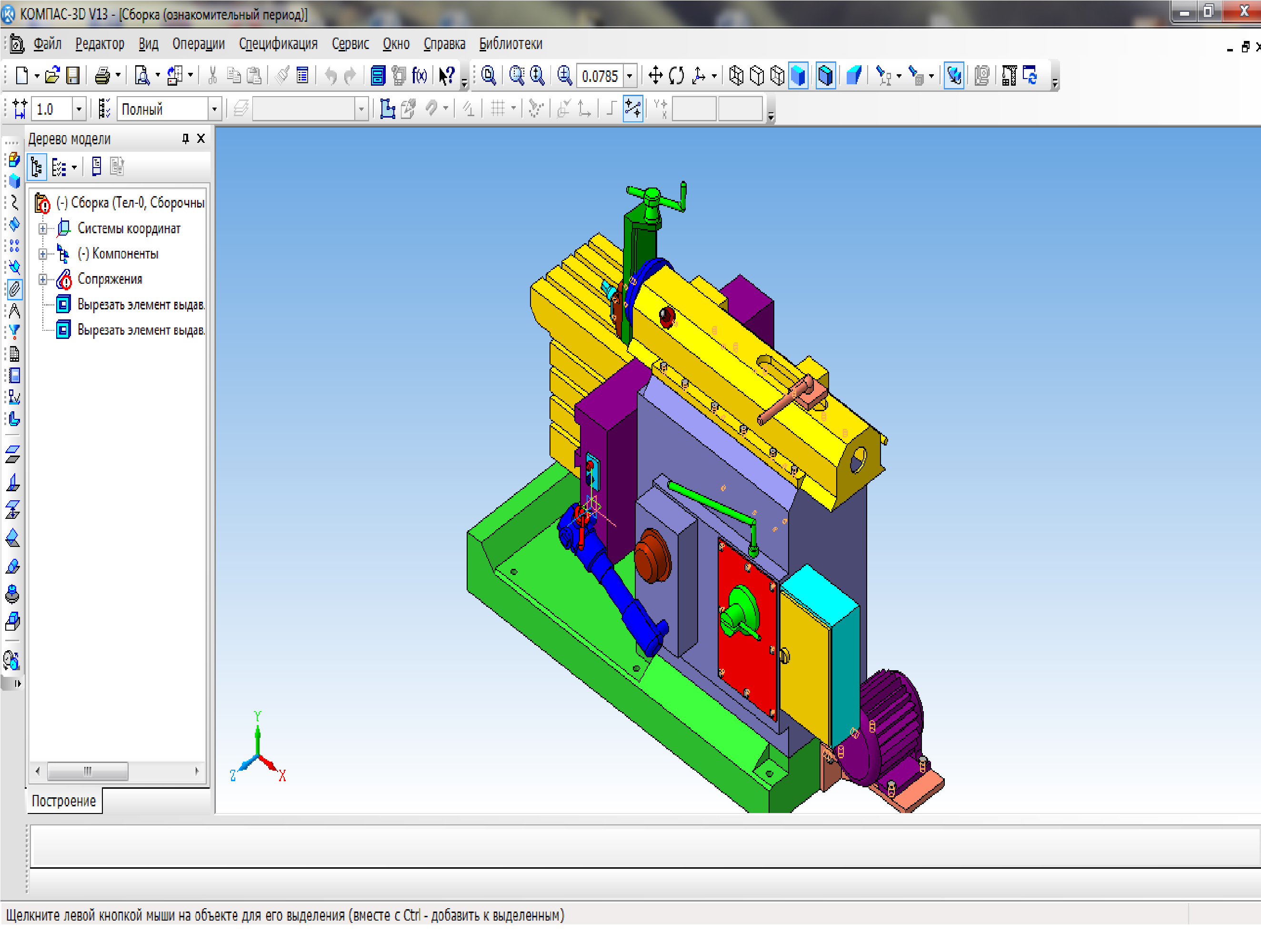The width and height of the screenshot is (1261, 952).
Task: Open the Операции menu
Action: 199,44
